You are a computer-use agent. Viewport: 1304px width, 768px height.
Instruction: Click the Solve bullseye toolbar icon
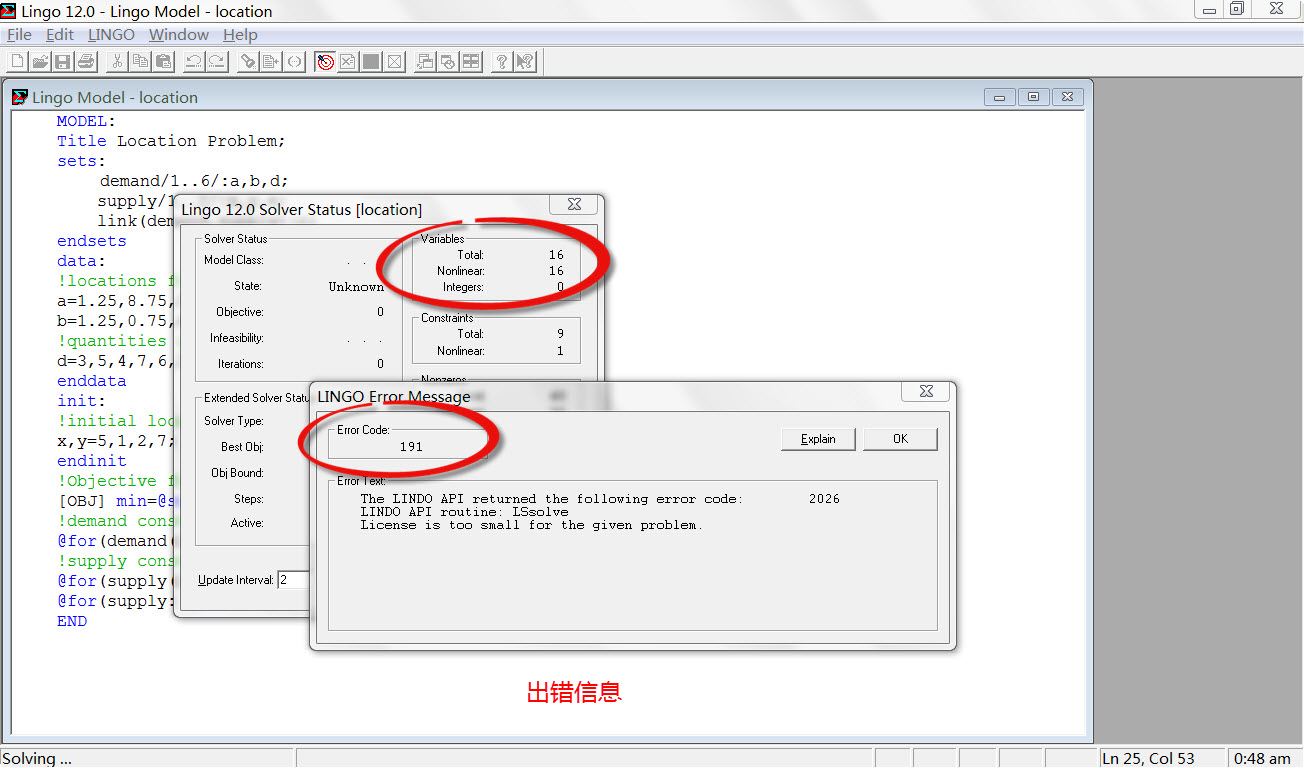324,62
